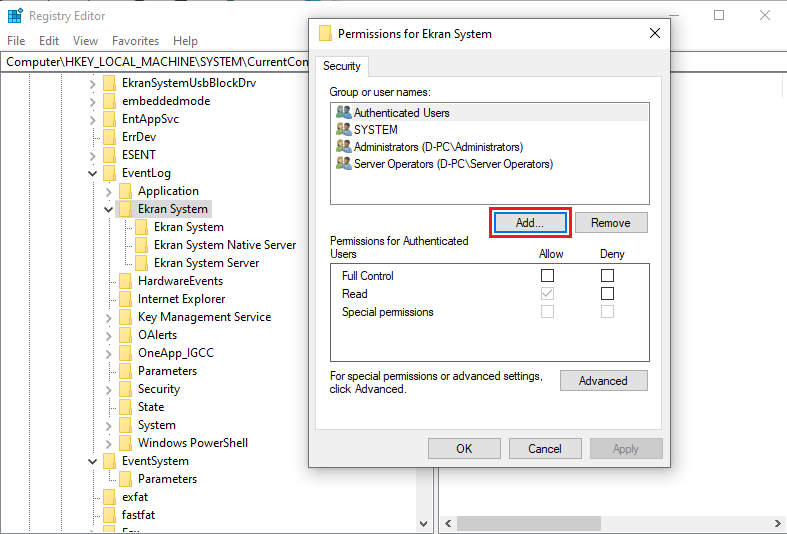Click the Windows PowerShell folder icon

(x=125, y=443)
